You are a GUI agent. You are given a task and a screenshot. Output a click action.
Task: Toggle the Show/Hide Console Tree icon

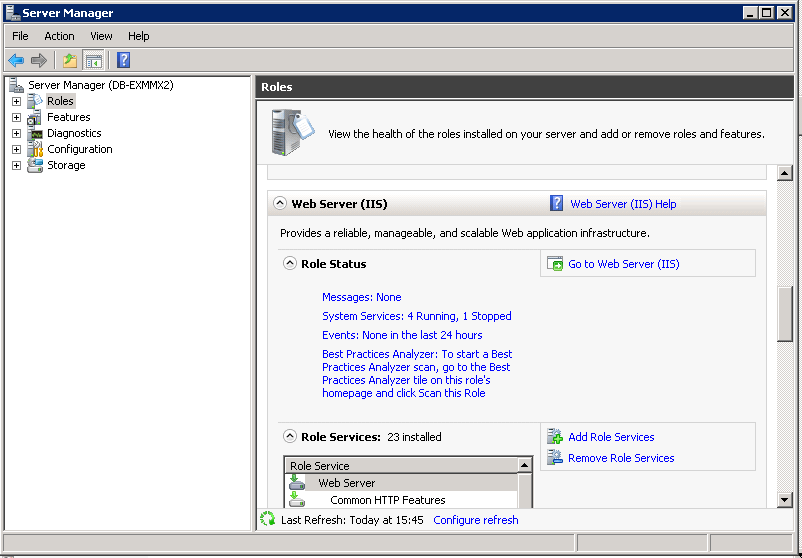pyautogui.click(x=94, y=60)
